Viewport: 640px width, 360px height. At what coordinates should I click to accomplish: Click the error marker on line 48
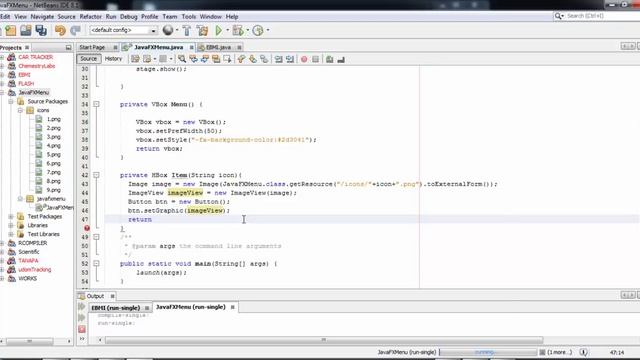click(x=87, y=228)
